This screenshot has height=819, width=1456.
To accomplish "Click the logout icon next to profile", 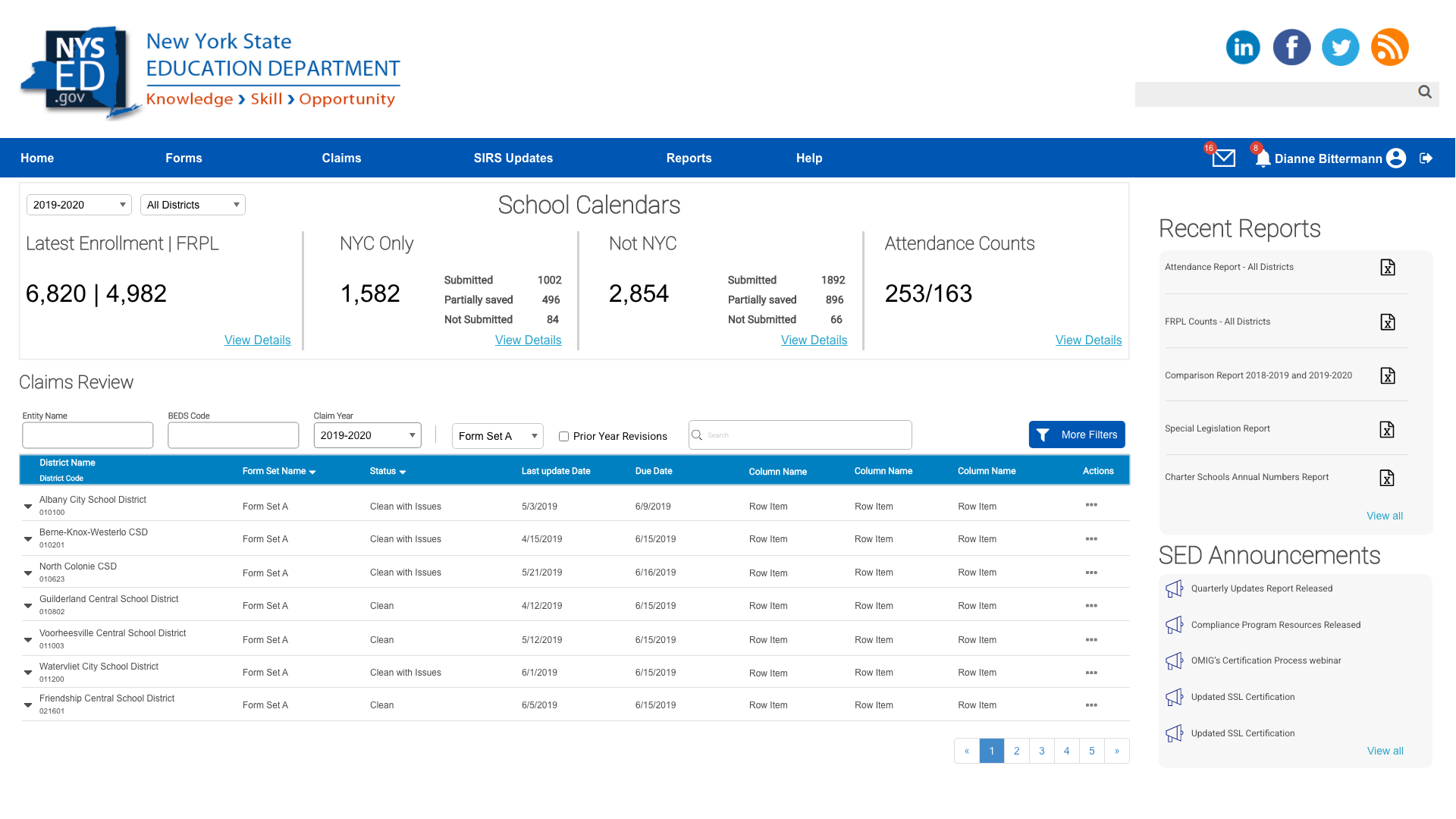I will tap(1426, 158).
